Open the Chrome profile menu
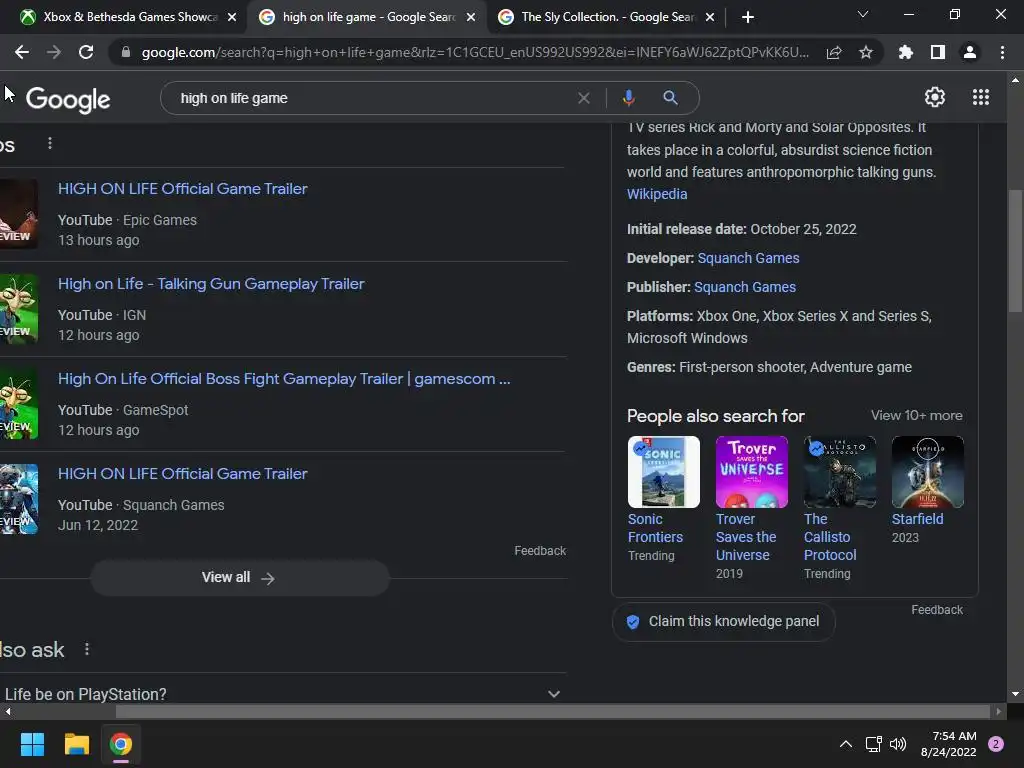Screen dimensions: 1024x768 (970, 52)
